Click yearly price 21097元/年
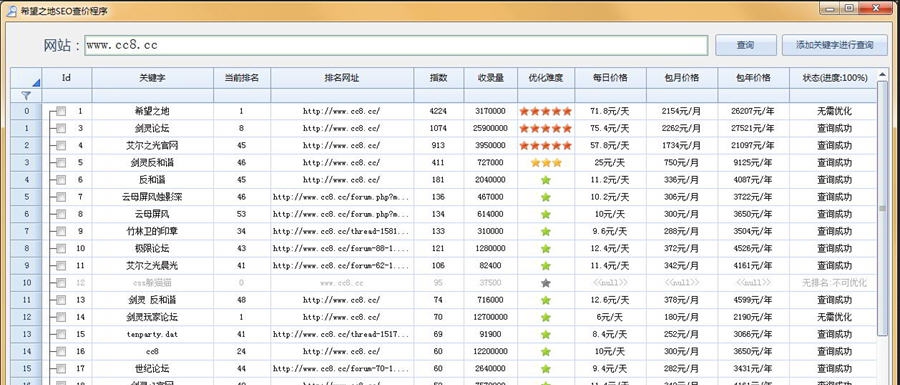 (x=753, y=146)
